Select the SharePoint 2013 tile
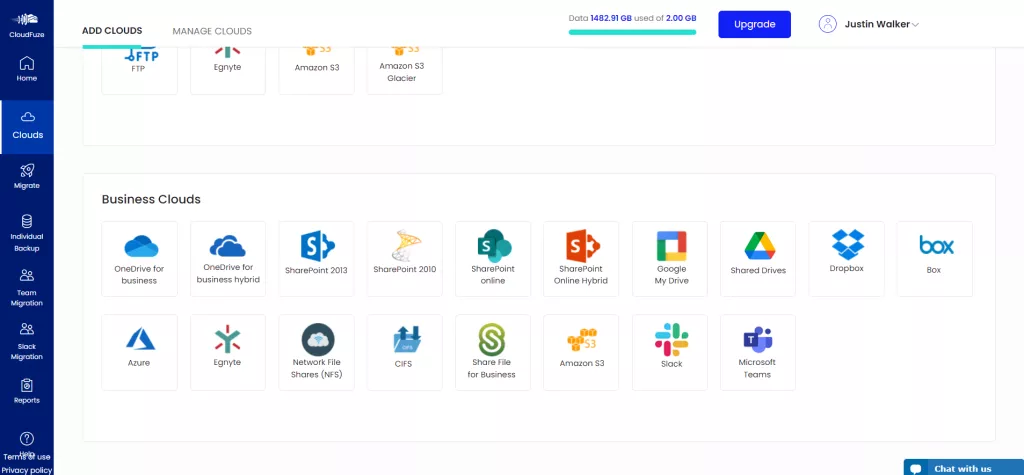 pos(316,259)
